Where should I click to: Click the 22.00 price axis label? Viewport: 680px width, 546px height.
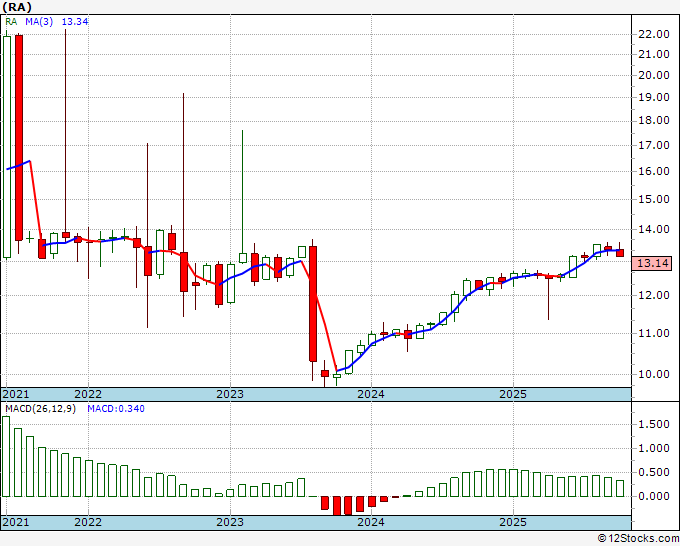[x=654, y=34]
